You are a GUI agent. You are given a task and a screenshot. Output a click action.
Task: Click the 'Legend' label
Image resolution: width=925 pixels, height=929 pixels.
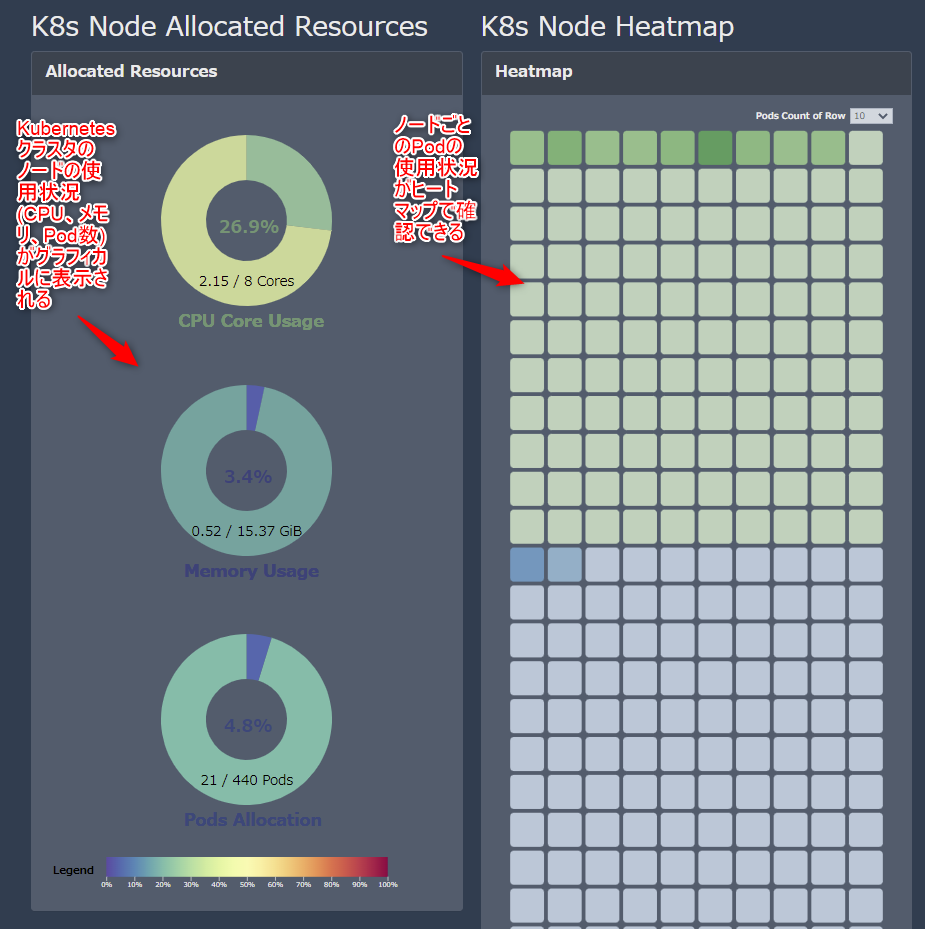[x=73, y=870]
